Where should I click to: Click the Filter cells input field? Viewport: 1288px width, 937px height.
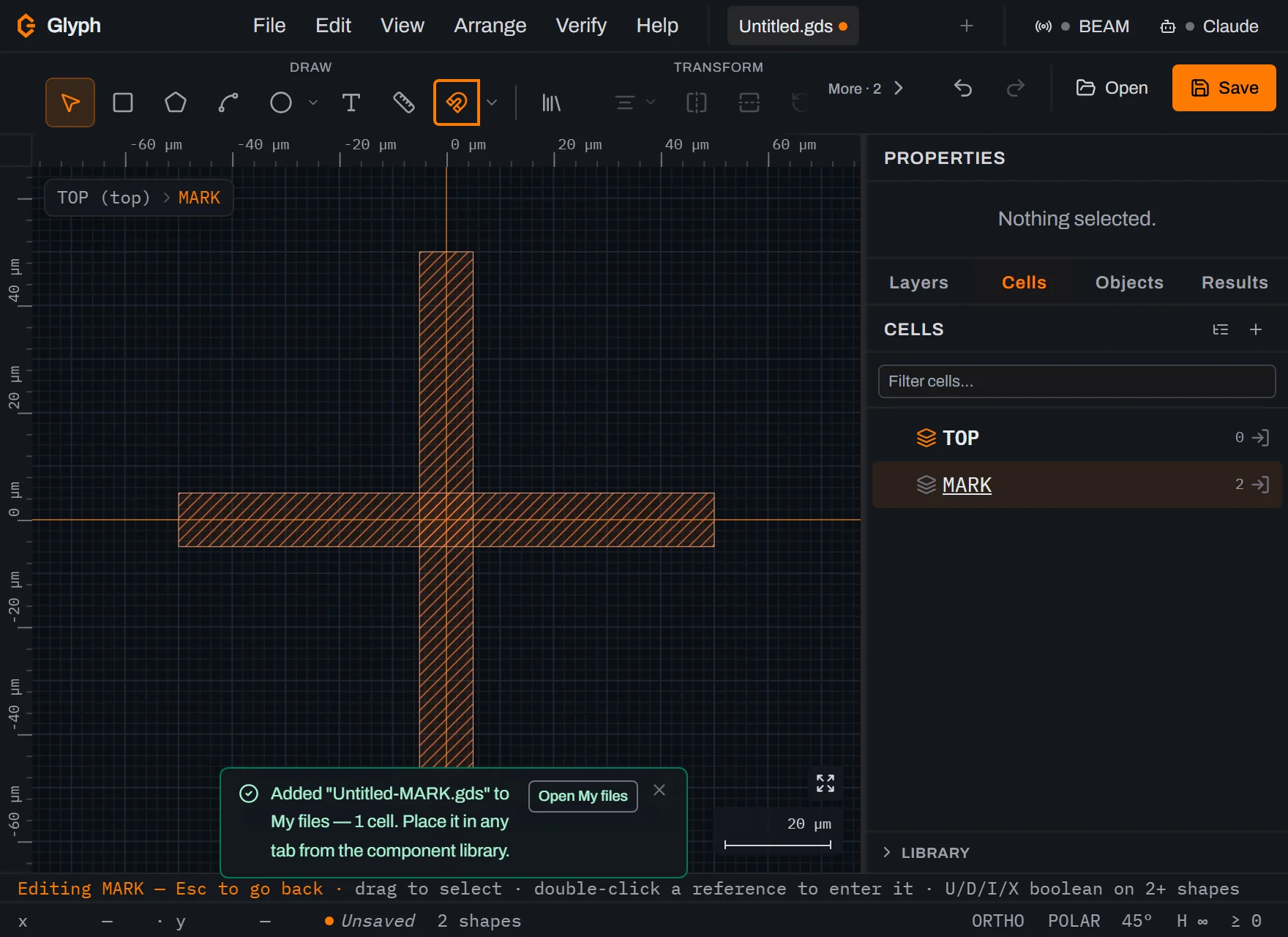pos(1077,381)
